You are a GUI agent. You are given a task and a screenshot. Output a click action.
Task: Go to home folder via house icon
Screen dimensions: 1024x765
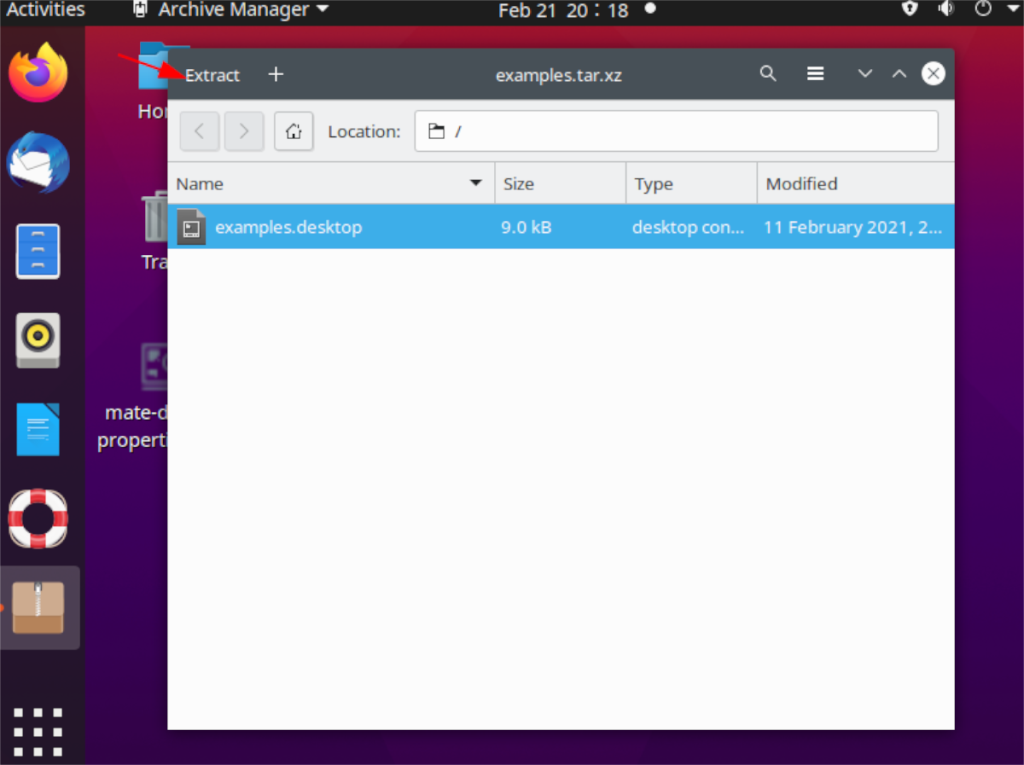[293, 131]
